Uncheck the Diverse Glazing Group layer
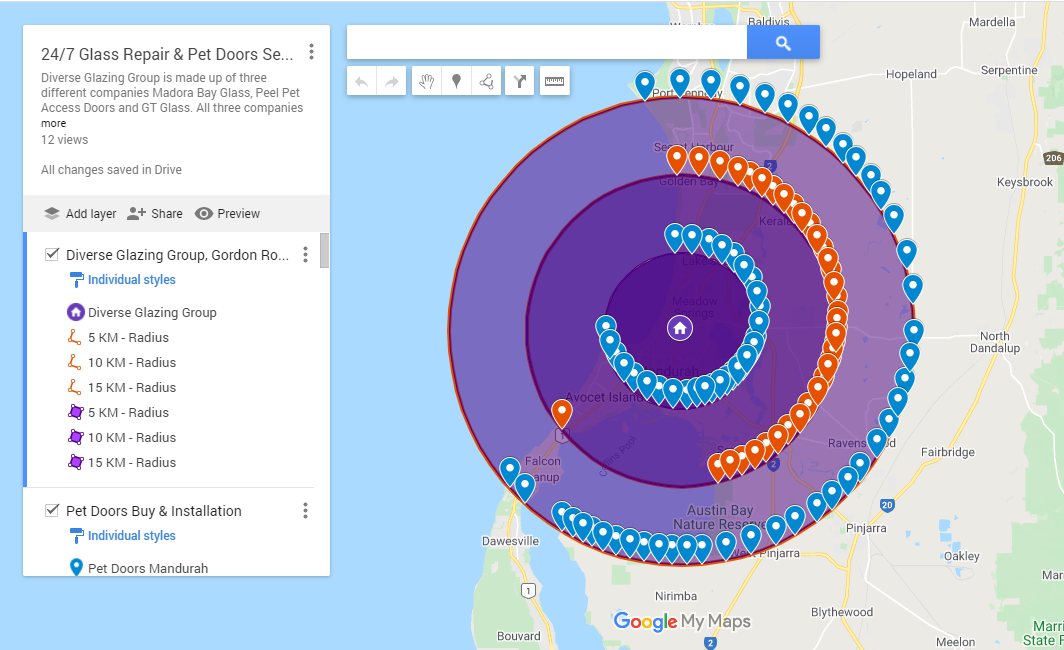This screenshot has width=1064, height=650. click(x=51, y=254)
